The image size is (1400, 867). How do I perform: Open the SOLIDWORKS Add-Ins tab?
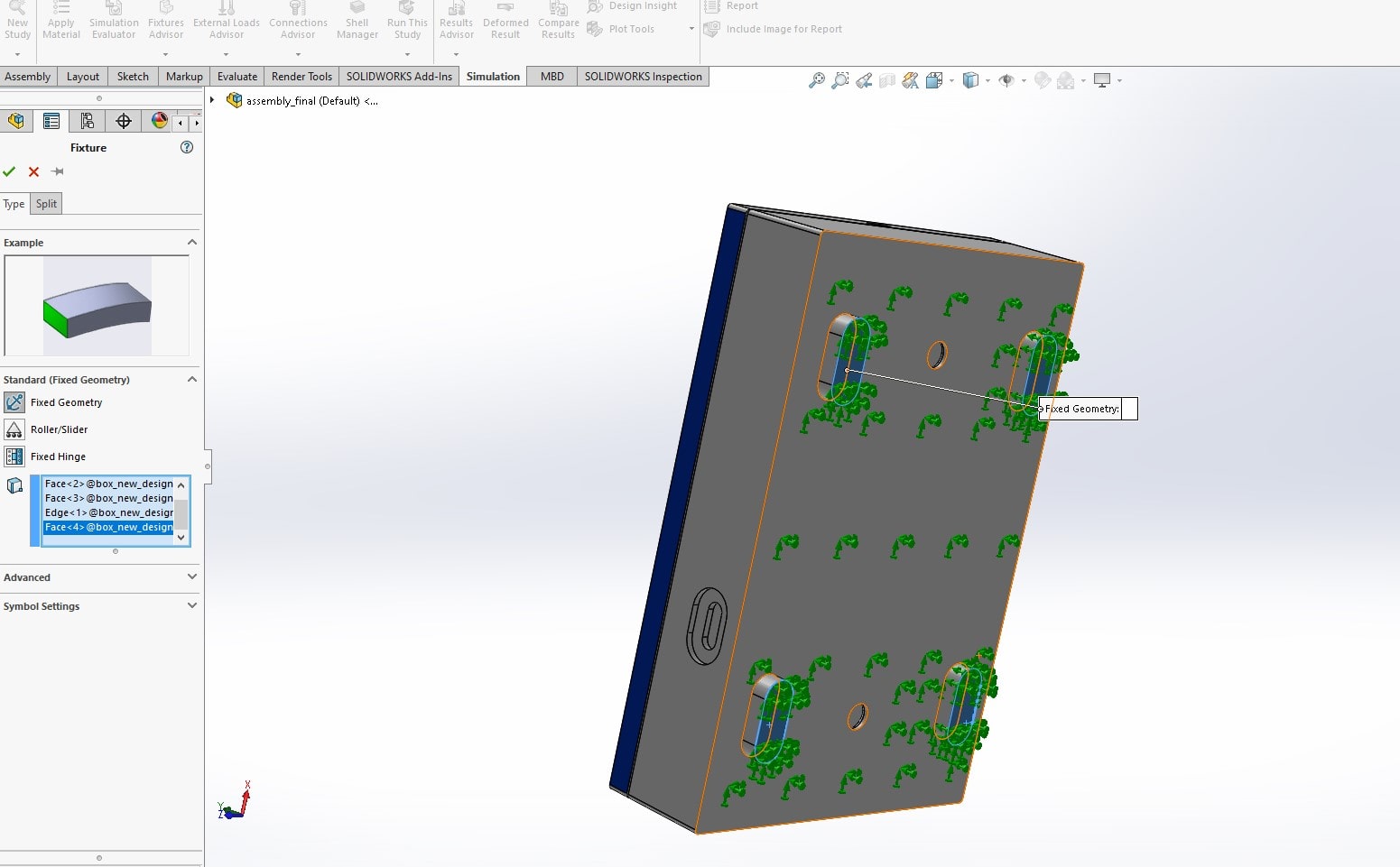tap(399, 77)
